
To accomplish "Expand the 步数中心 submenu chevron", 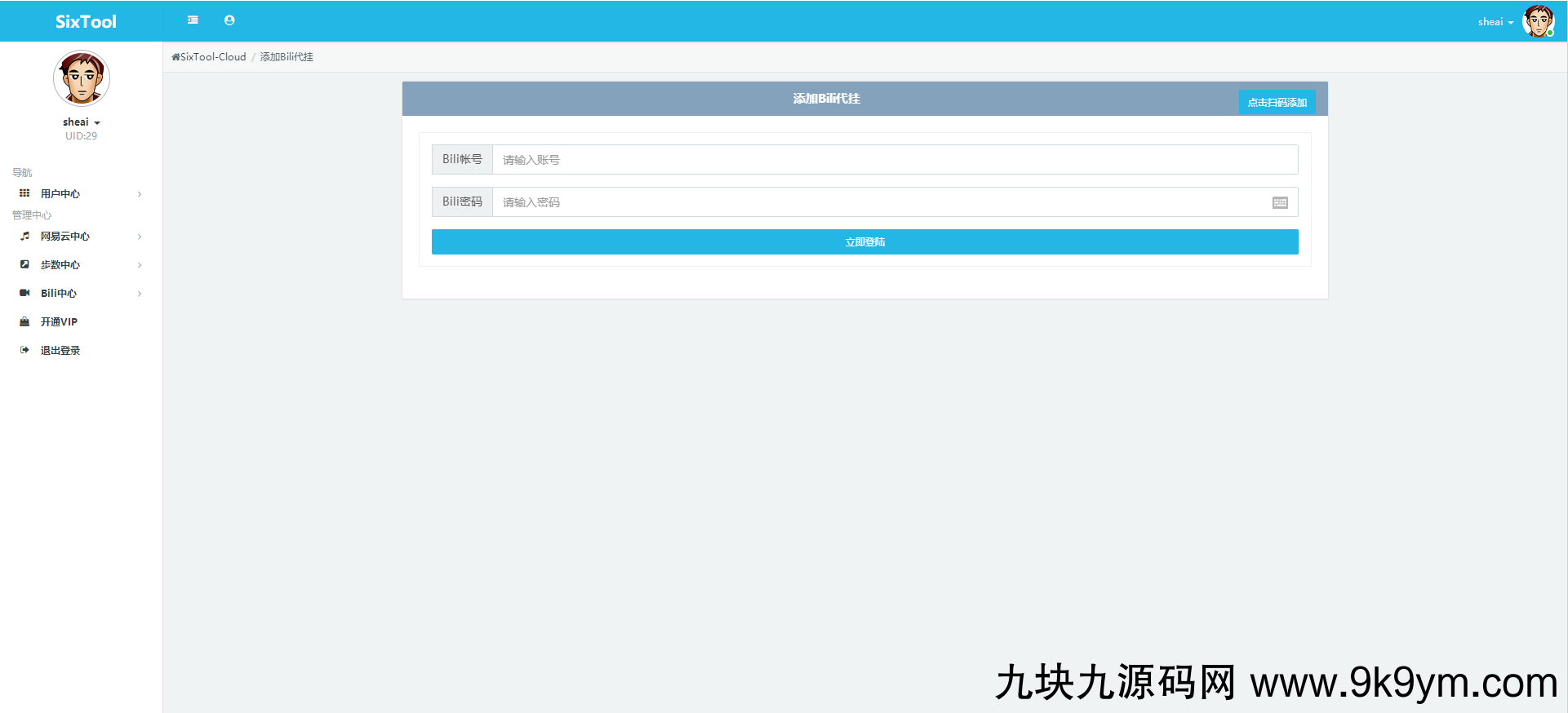I will tap(140, 265).
